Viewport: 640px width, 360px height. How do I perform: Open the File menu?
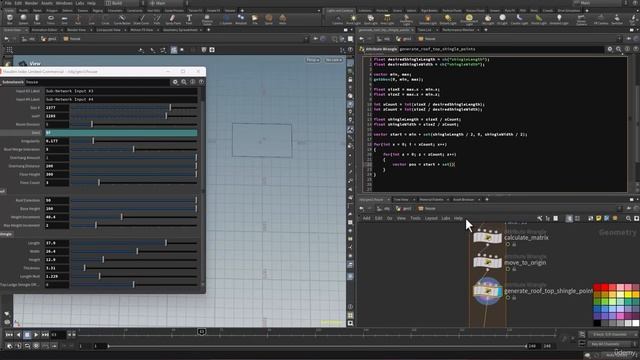(x=8, y=3)
